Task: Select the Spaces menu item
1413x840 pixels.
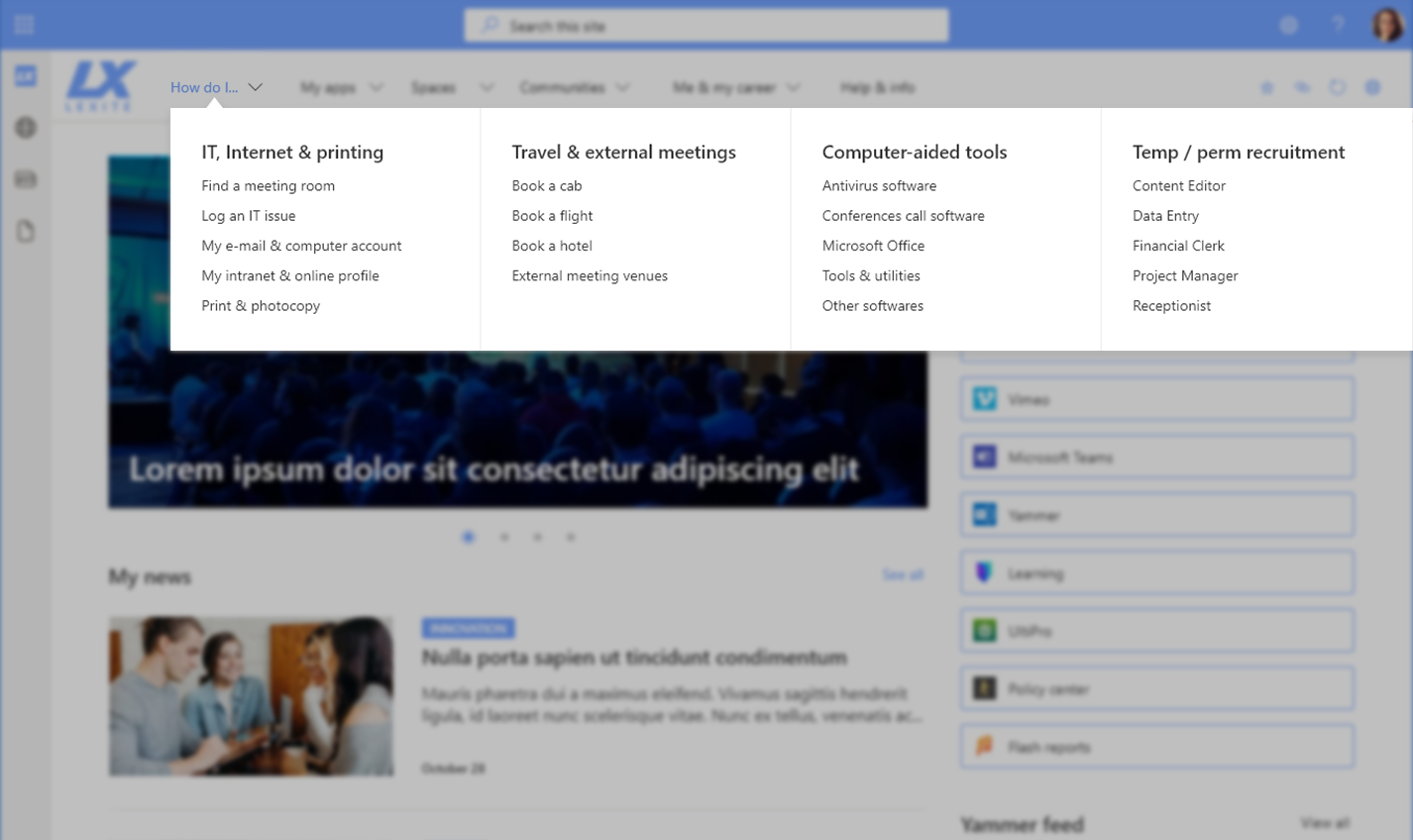Action: (433, 87)
